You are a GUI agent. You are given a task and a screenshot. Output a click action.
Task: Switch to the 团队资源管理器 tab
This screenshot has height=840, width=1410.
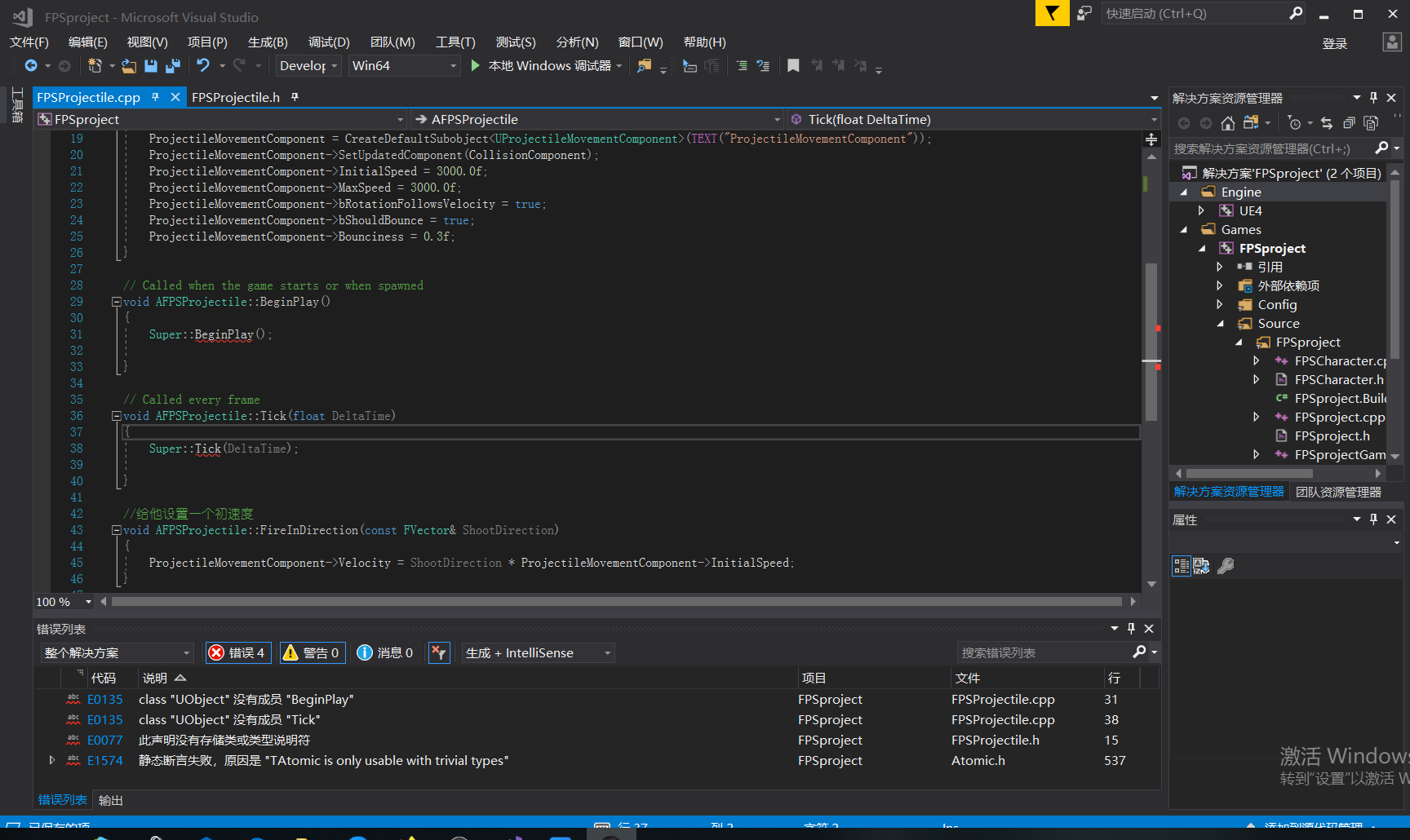click(x=1338, y=492)
